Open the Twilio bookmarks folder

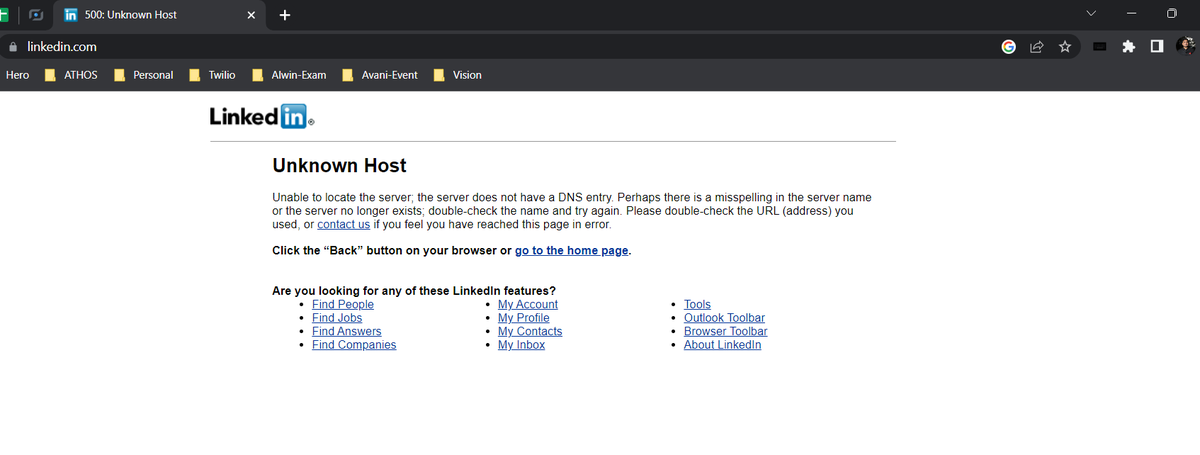tap(213, 75)
